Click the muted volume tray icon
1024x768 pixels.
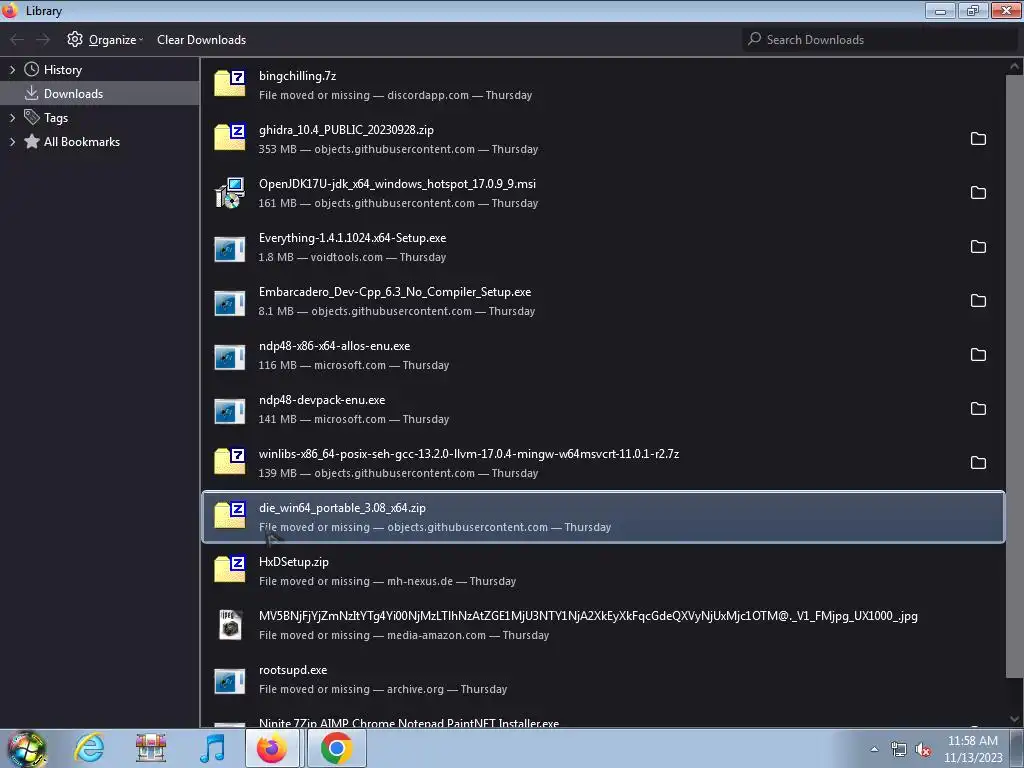pos(922,750)
